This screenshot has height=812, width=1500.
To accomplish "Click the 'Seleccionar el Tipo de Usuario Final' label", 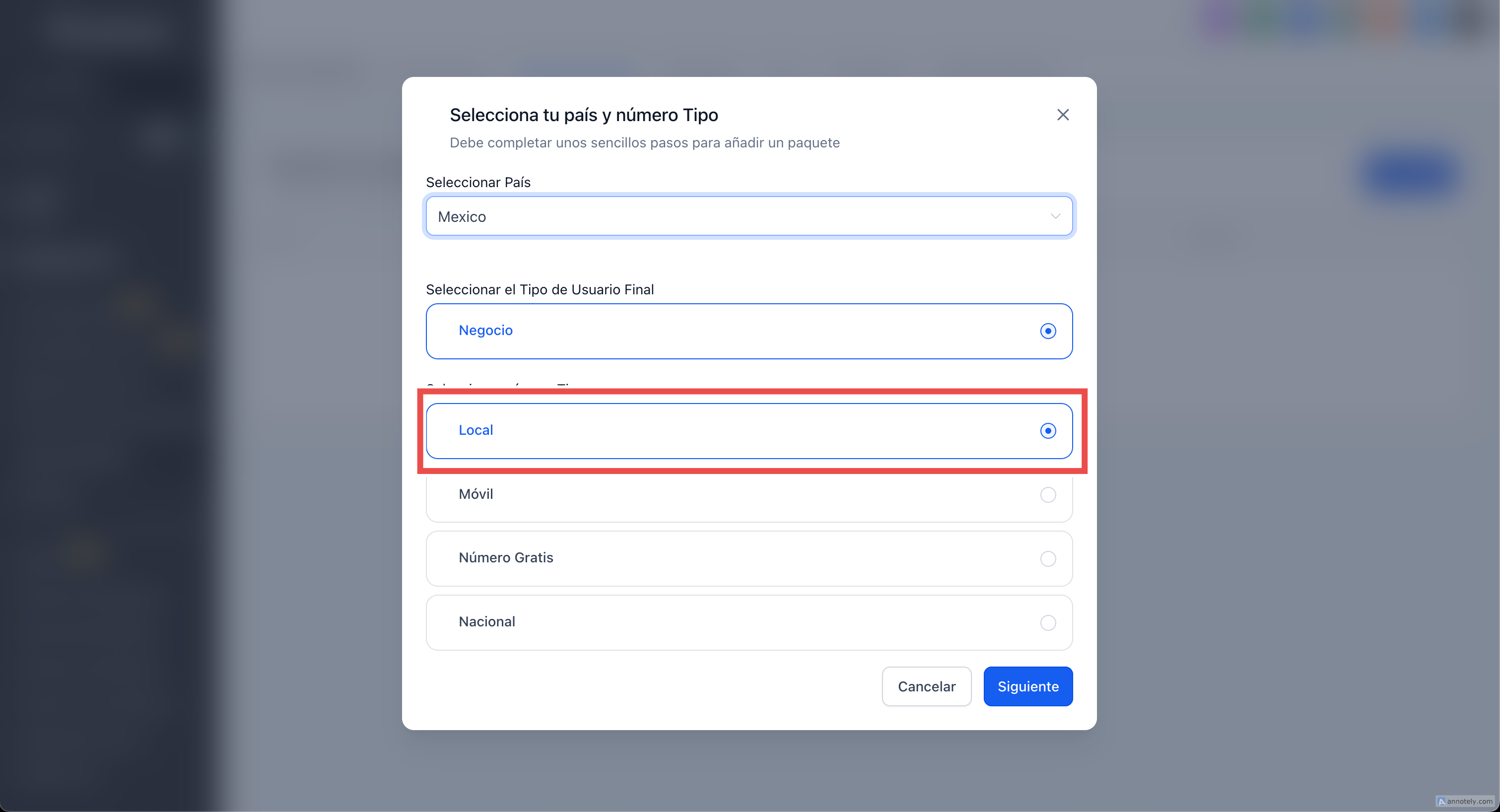I will click(x=540, y=289).
